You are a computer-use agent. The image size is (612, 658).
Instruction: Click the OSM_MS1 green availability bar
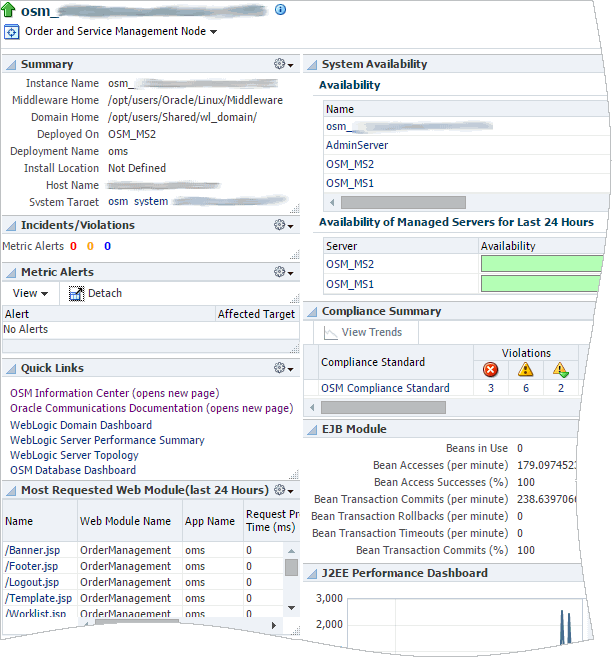pos(541,284)
